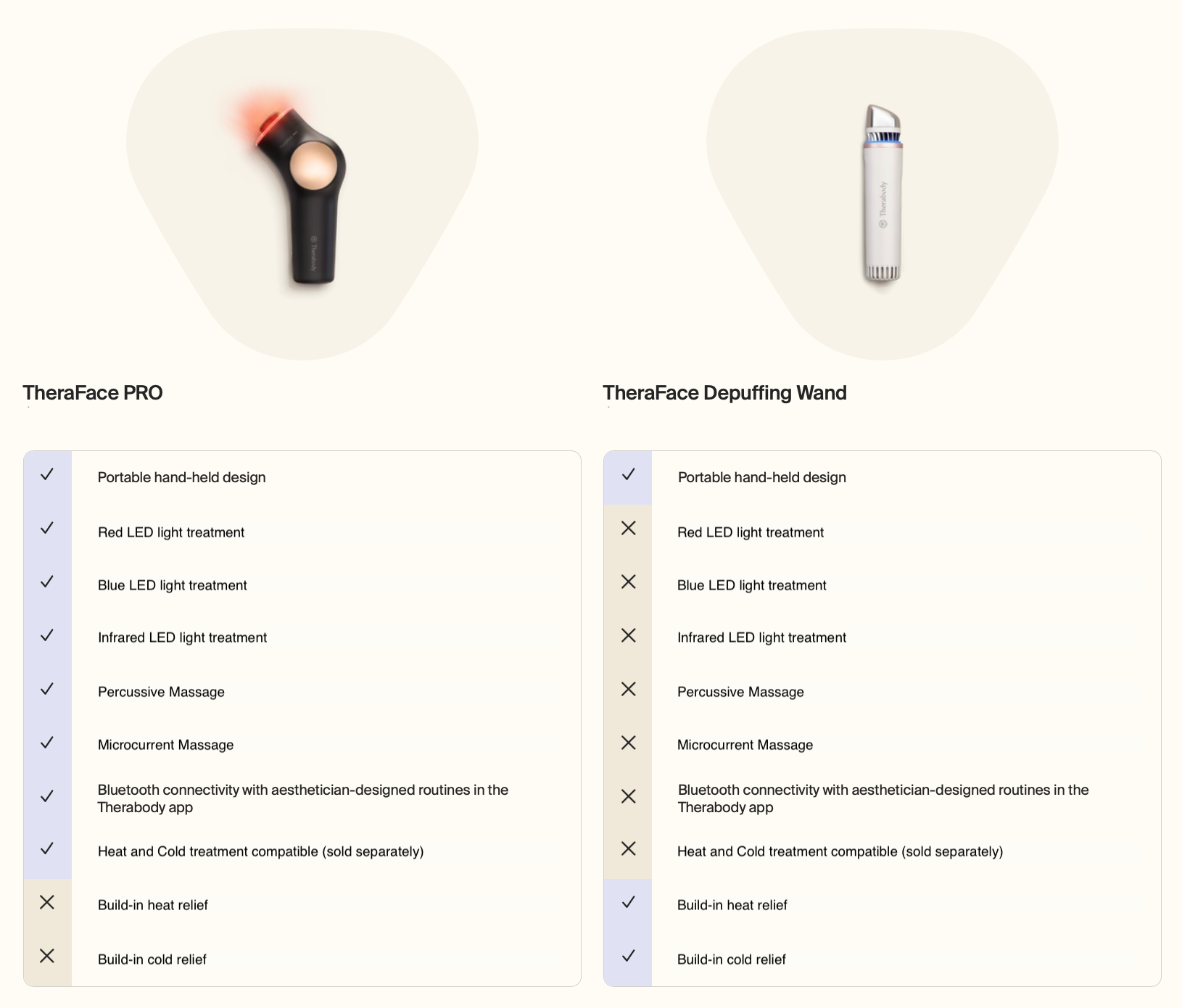Image resolution: width=1182 pixels, height=1008 pixels.
Task: Open the TheraFace Depuffing Wand product title
Action: 724,393
